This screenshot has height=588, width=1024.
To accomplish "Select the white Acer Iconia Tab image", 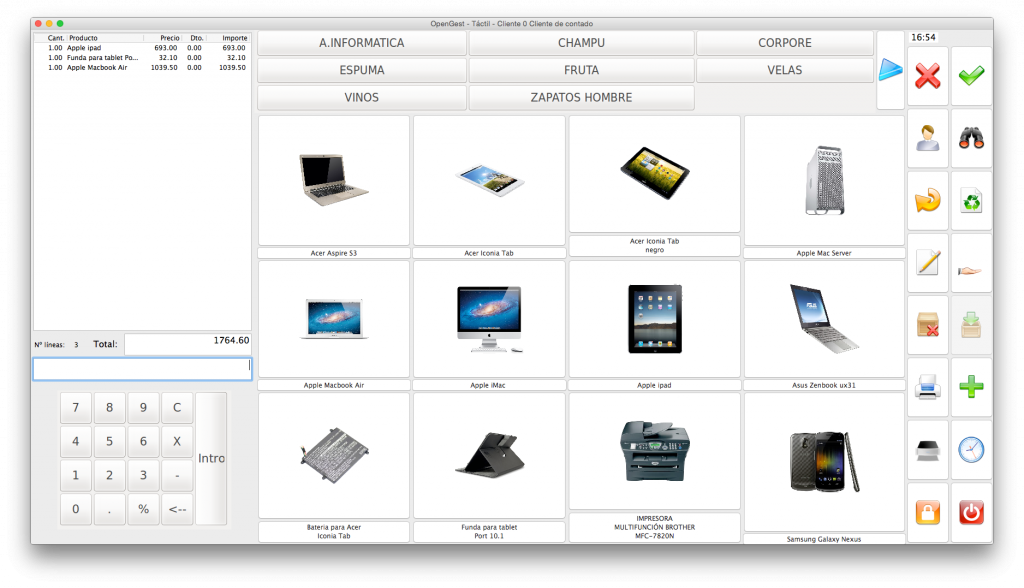I will 489,181.
